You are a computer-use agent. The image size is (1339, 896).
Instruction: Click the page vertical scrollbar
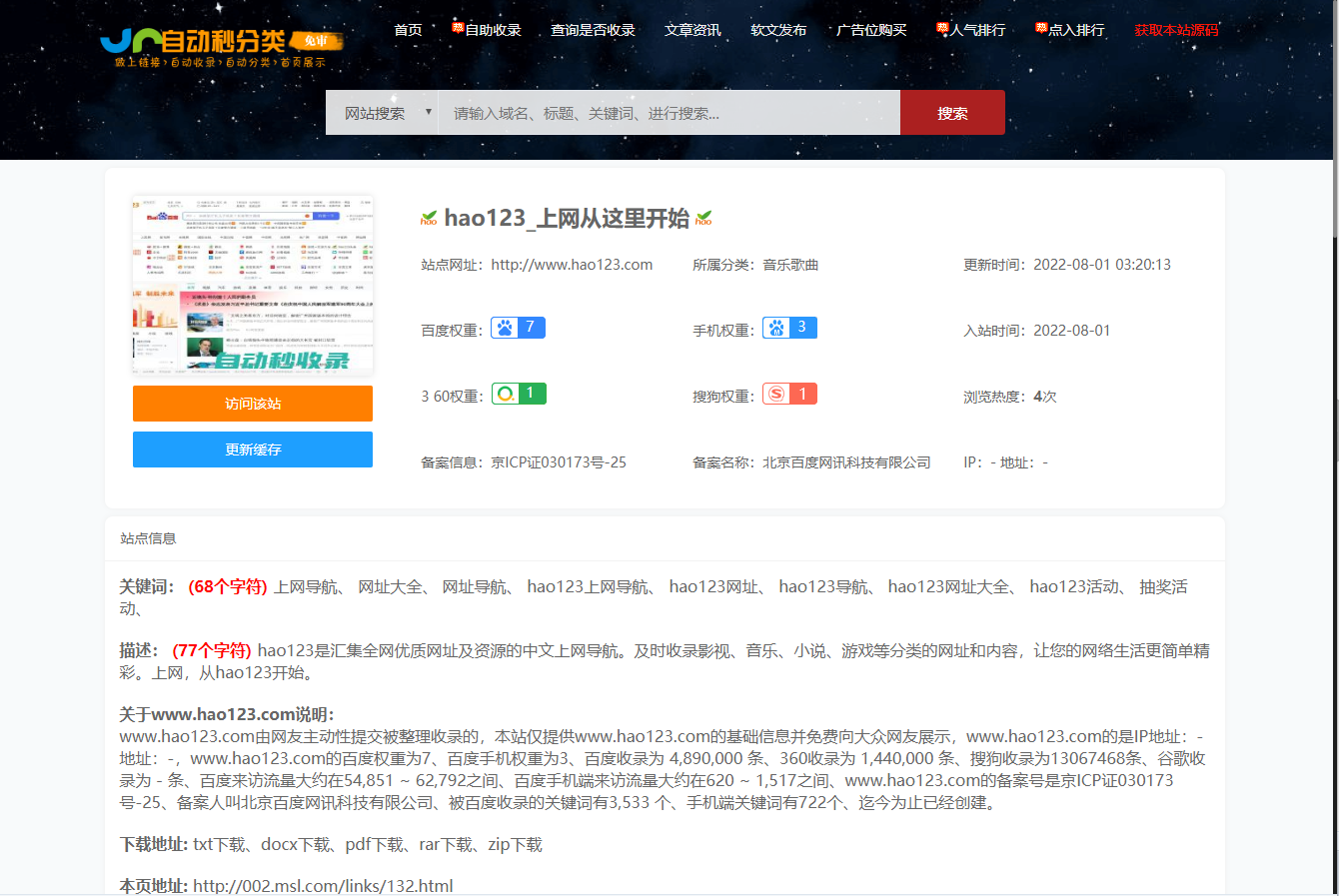(1336, 120)
